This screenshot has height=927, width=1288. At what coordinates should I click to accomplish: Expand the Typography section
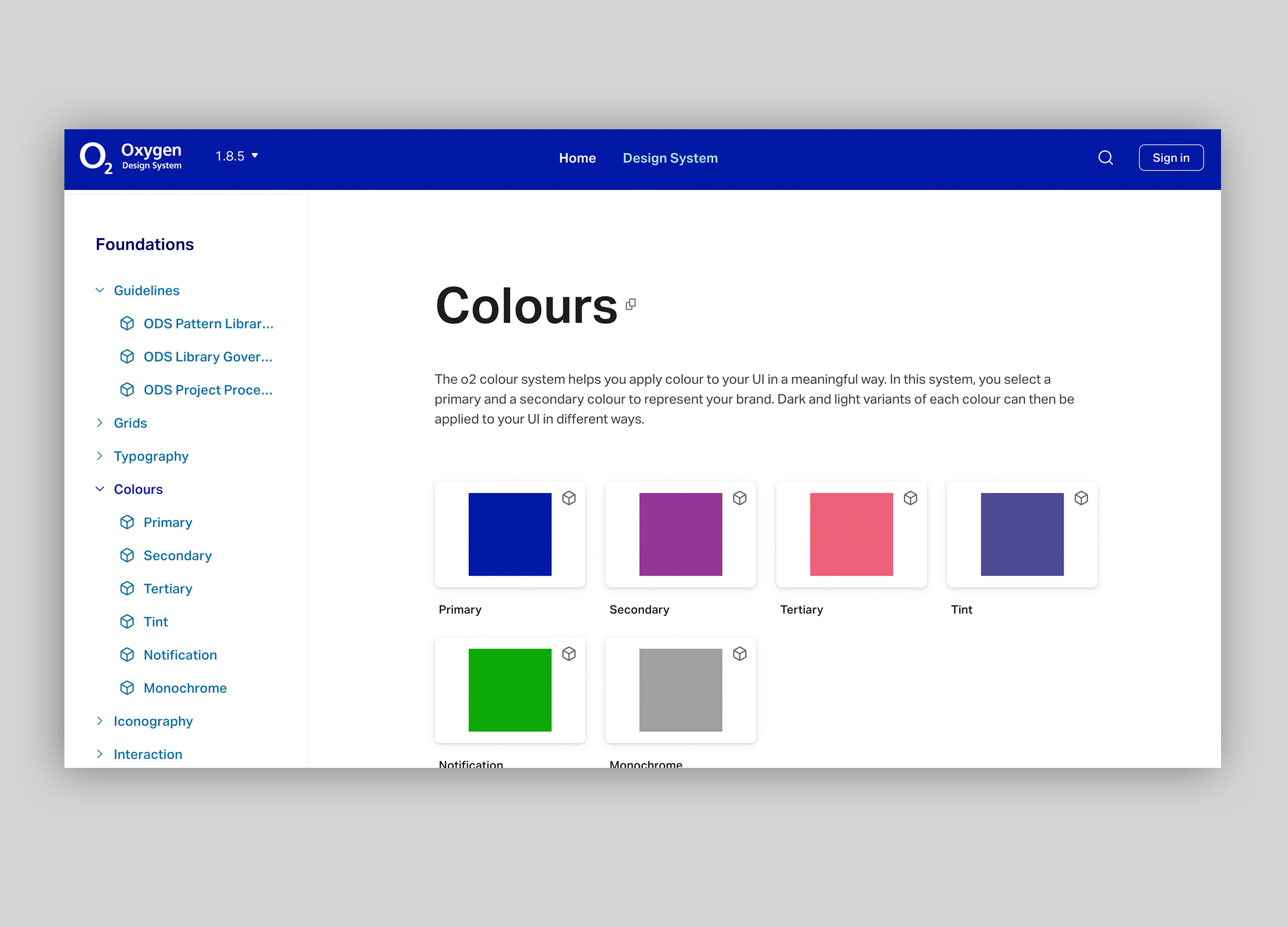[x=100, y=456]
